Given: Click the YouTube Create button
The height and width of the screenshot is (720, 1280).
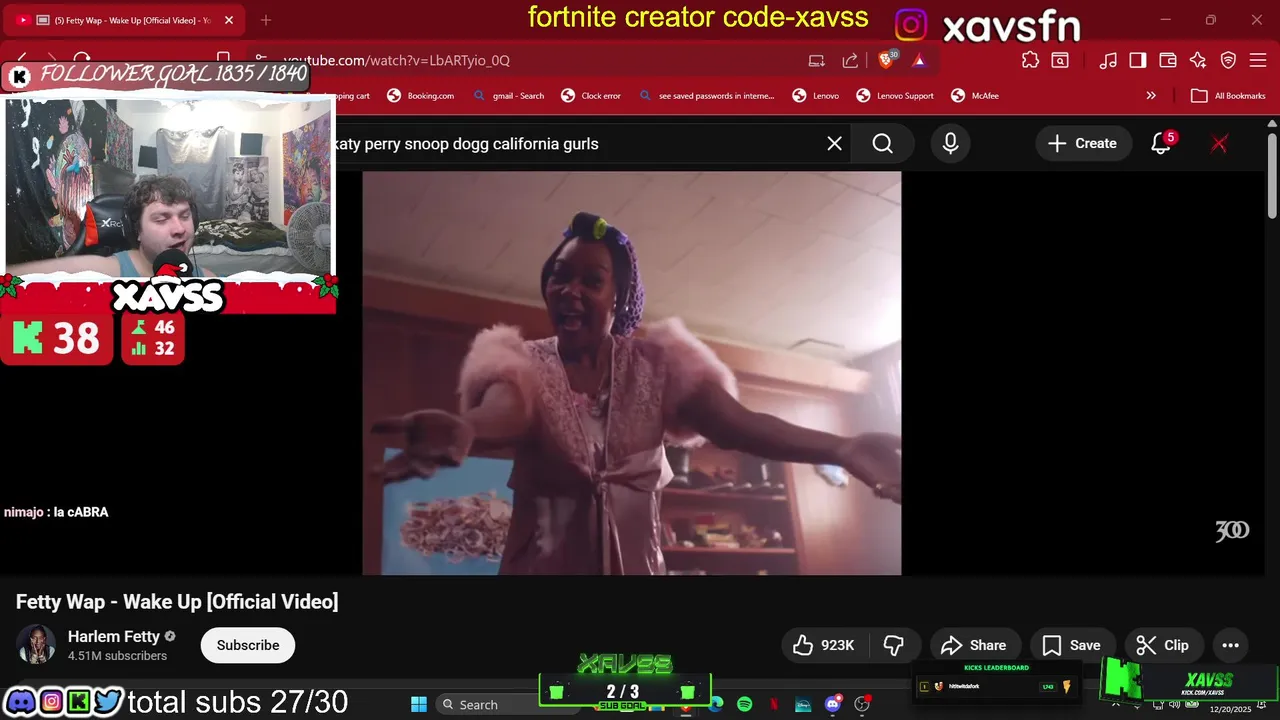Looking at the screenshot, I should coord(1083,144).
